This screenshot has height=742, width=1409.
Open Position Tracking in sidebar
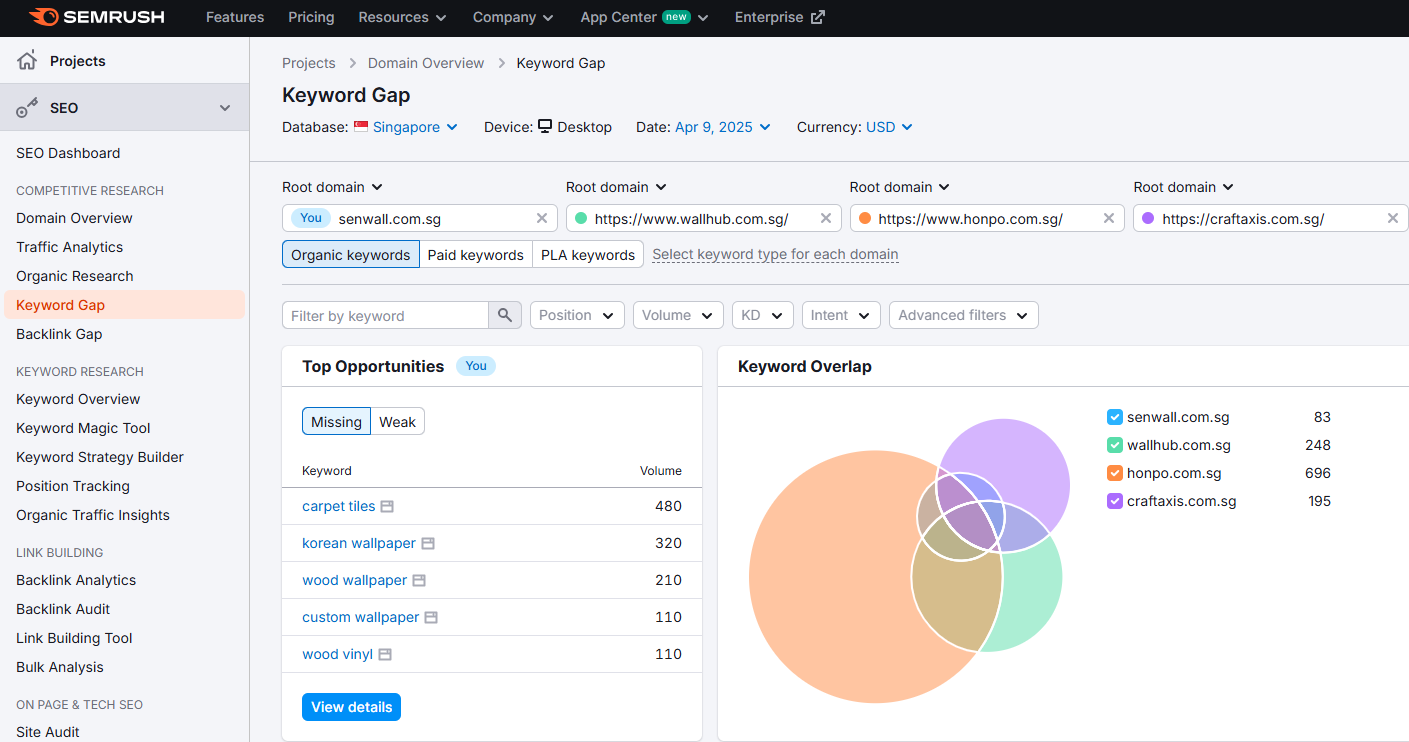pyautogui.click(x=73, y=486)
